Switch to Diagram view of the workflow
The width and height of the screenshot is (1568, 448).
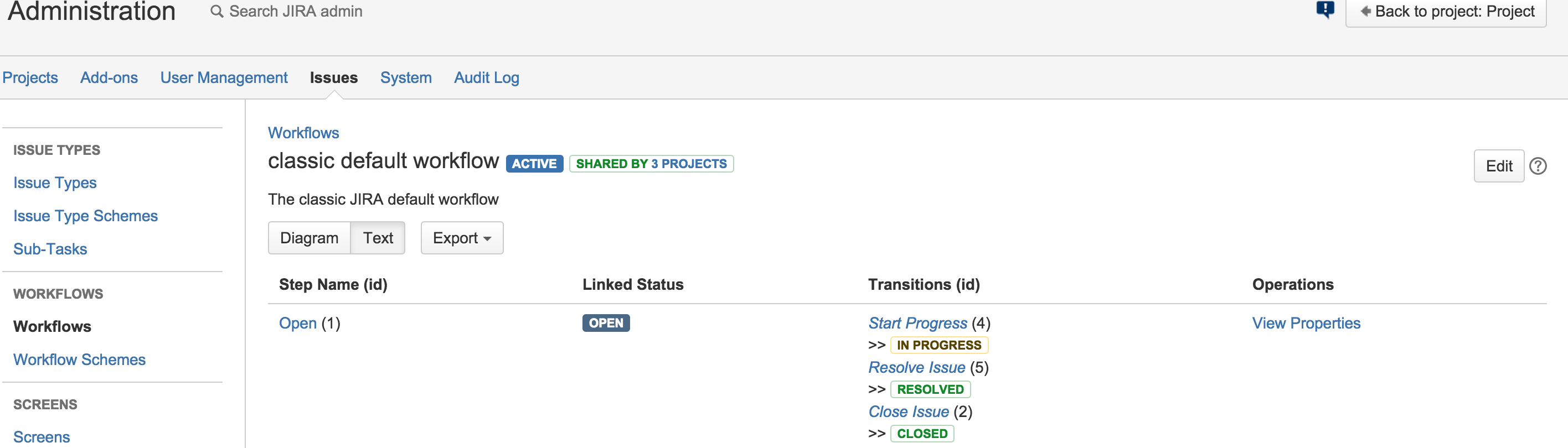click(309, 238)
